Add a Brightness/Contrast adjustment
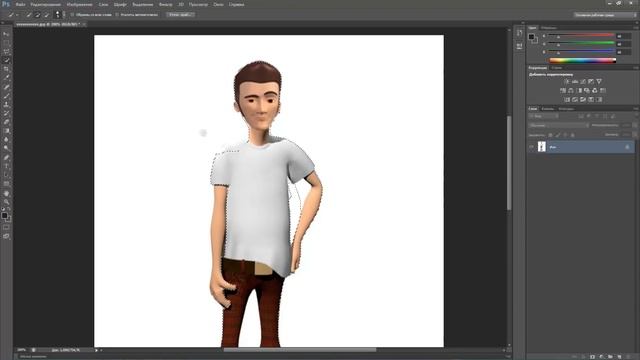 pyautogui.click(x=567, y=82)
